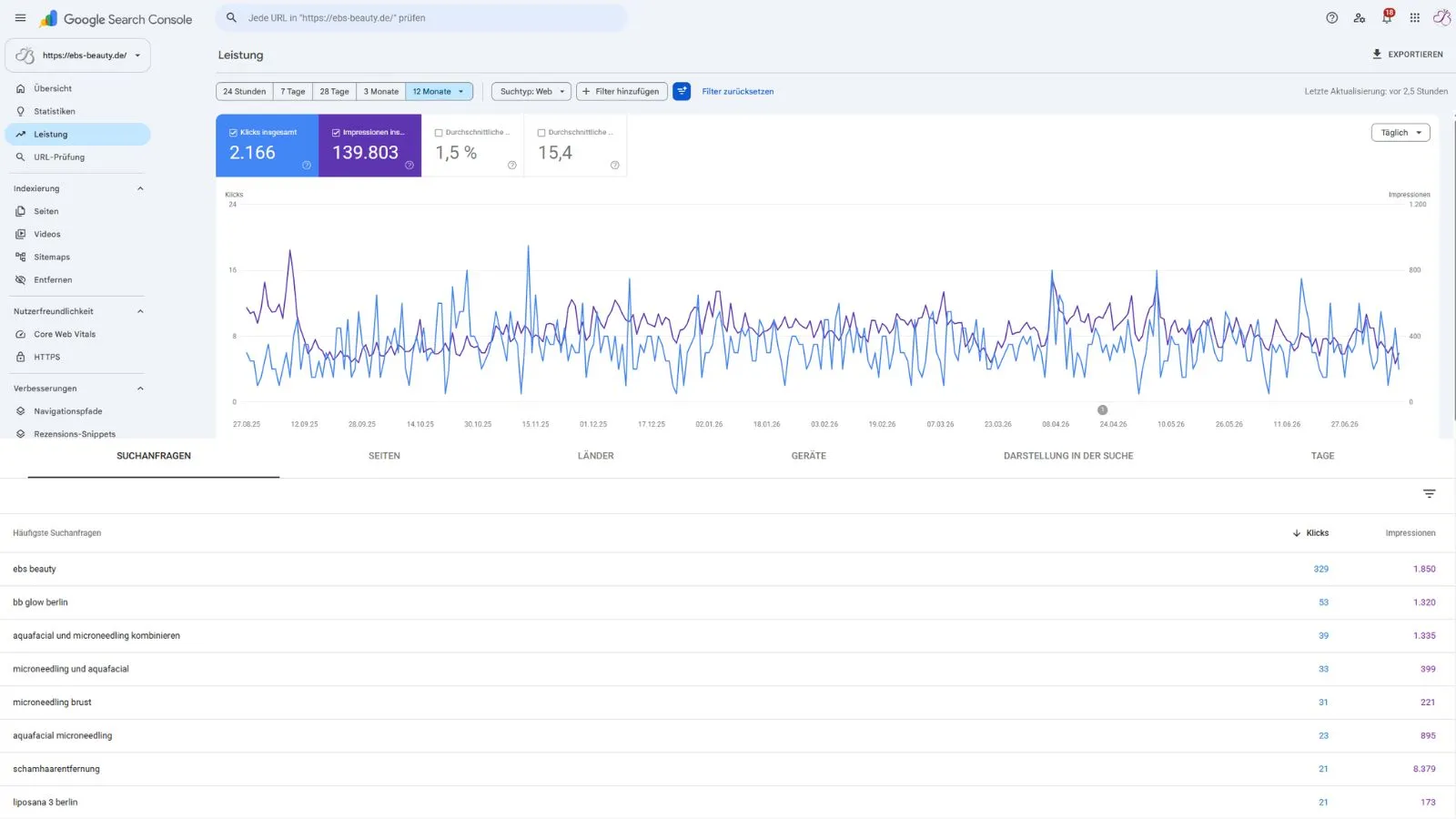This screenshot has width=1456, height=819.
Task: Open the notifications bell
Action: (1387, 17)
